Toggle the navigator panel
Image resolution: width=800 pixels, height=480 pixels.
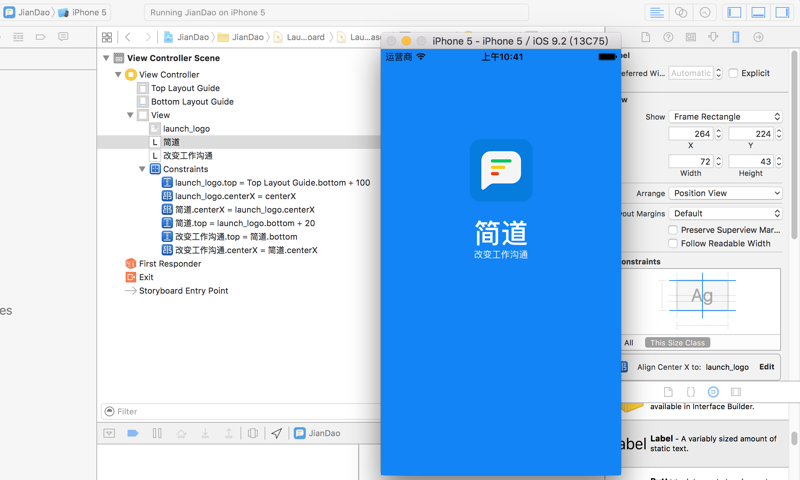tap(734, 12)
